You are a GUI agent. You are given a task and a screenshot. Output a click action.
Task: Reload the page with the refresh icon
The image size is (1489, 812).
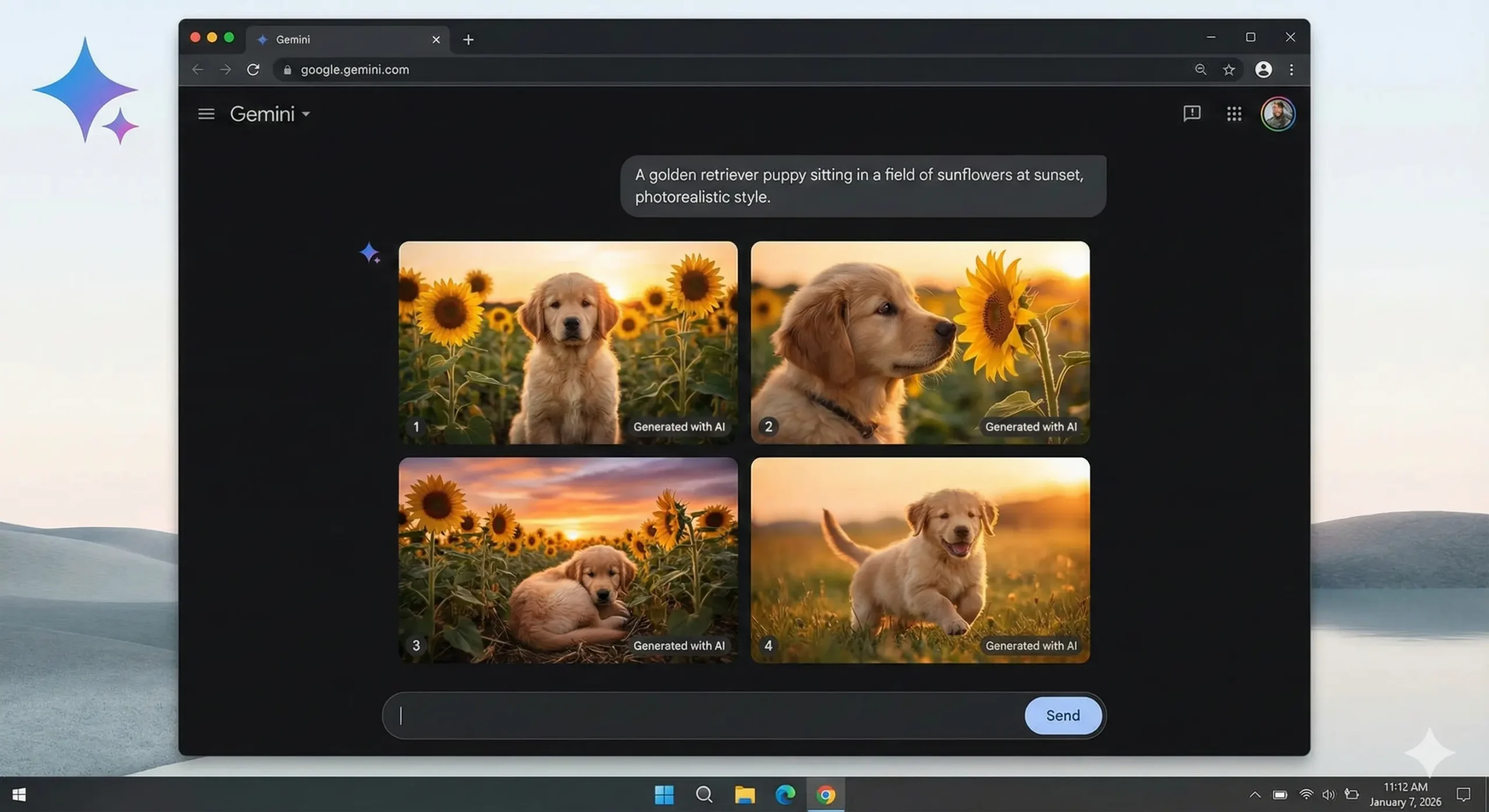coord(254,69)
